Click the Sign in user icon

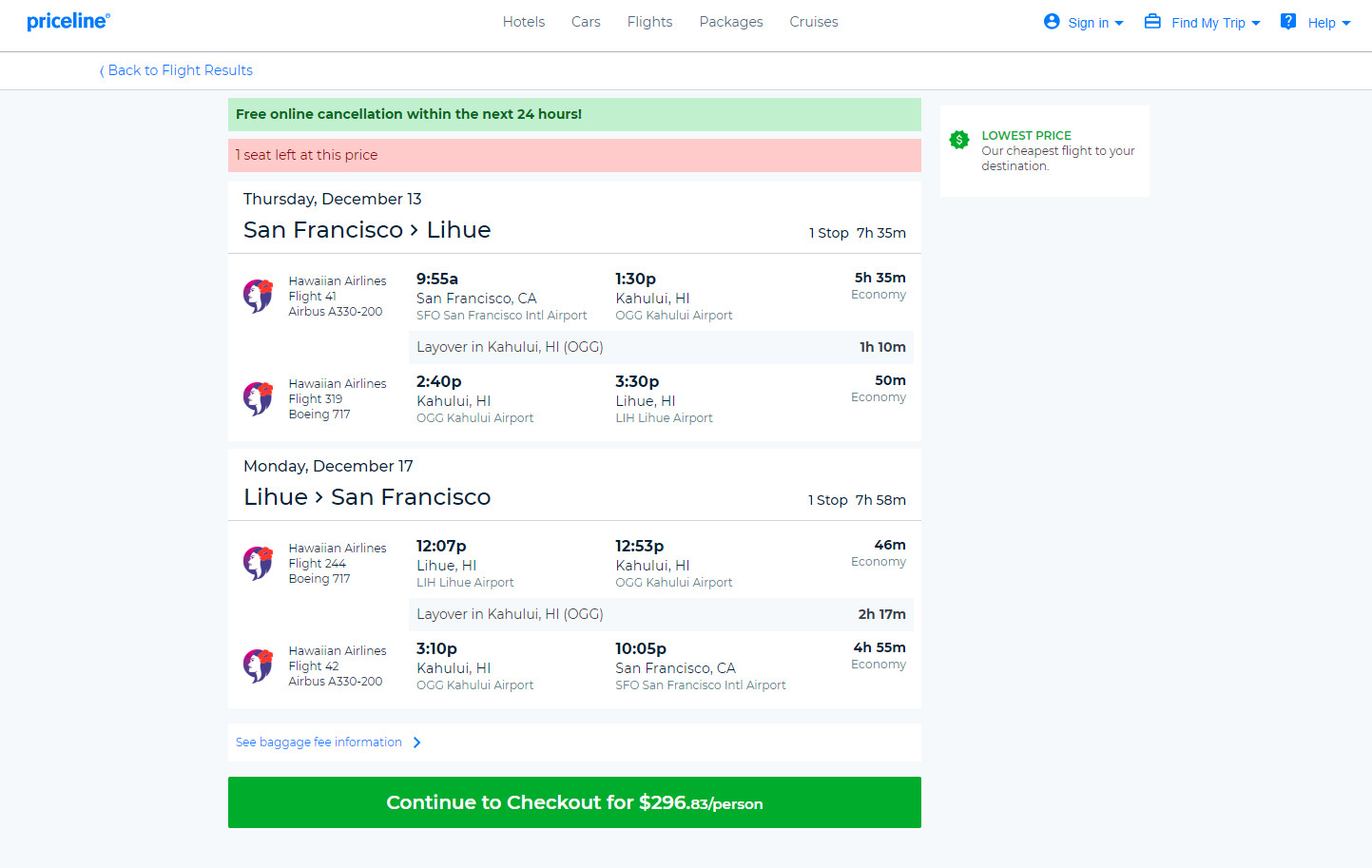(x=1052, y=21)
